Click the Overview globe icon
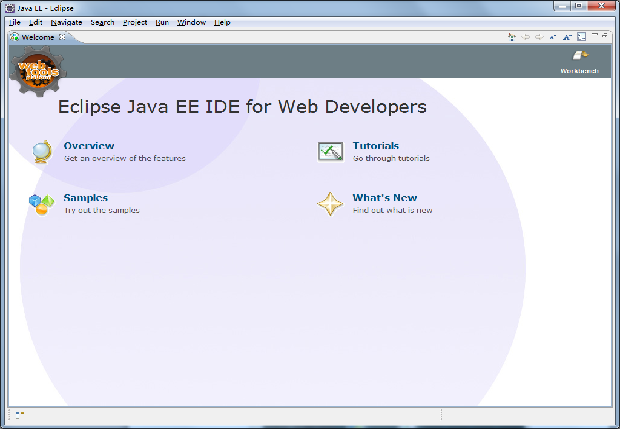This screenshot has width=621, height=429. click(42, 152)
